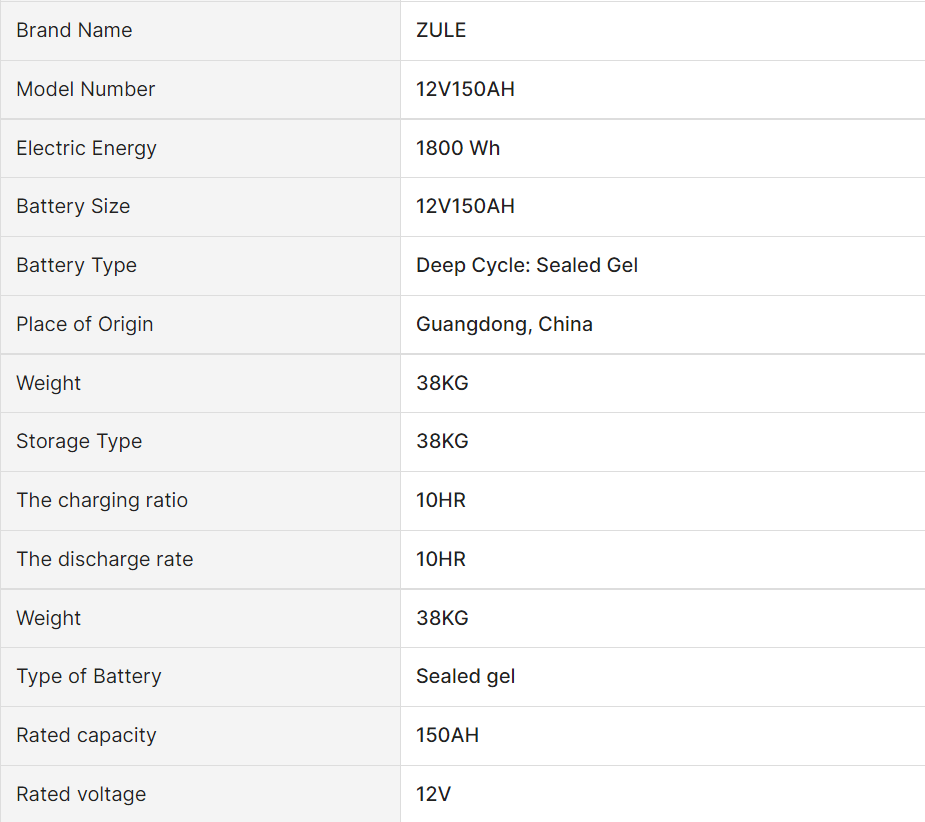Select the 1800 Wh value
925x822 pixels.
458,148
